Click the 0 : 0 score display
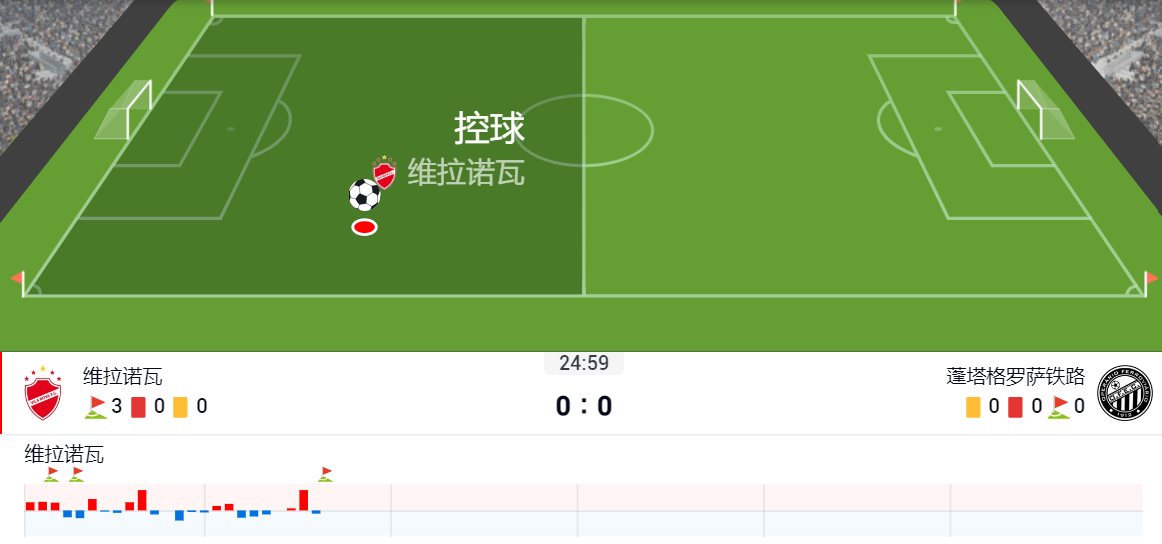The height and width of the screenshot is (544, 1162). [584, 407]
